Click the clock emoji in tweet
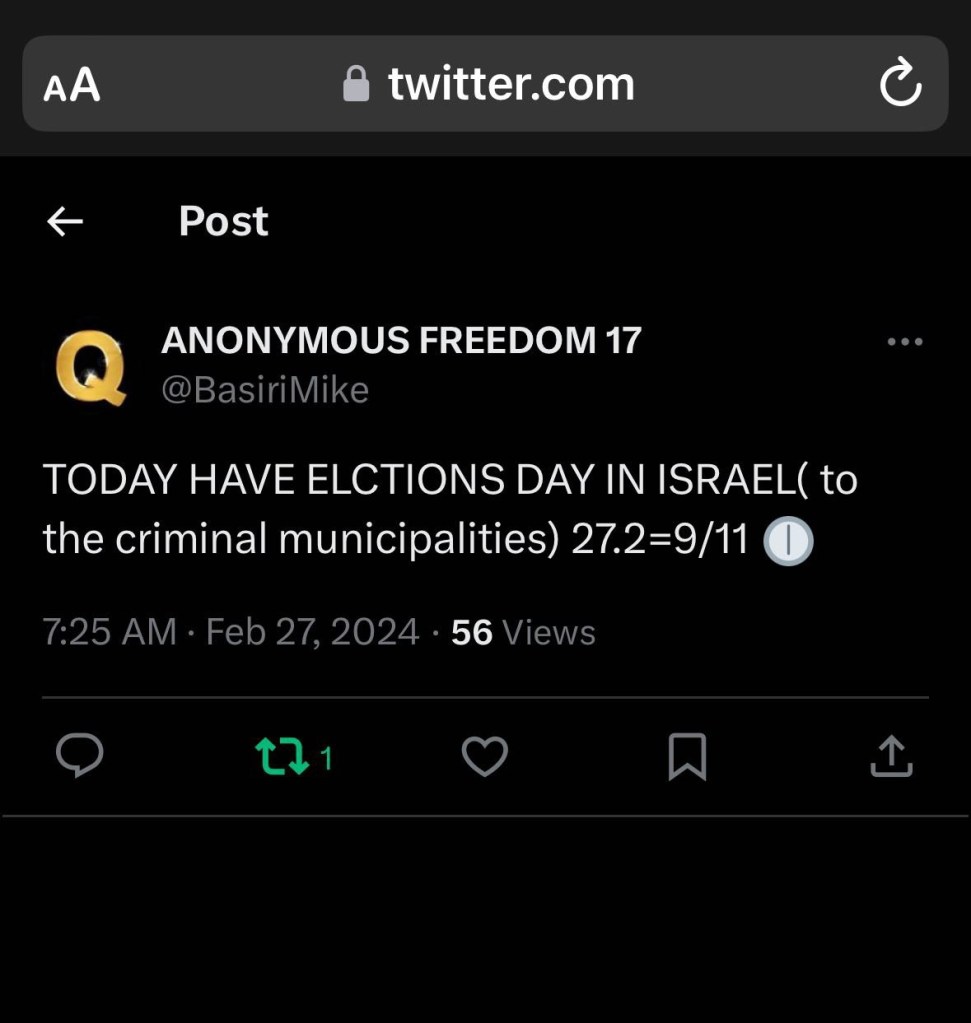This screenshot has width=971, height=1023. (x=788, y=541)
